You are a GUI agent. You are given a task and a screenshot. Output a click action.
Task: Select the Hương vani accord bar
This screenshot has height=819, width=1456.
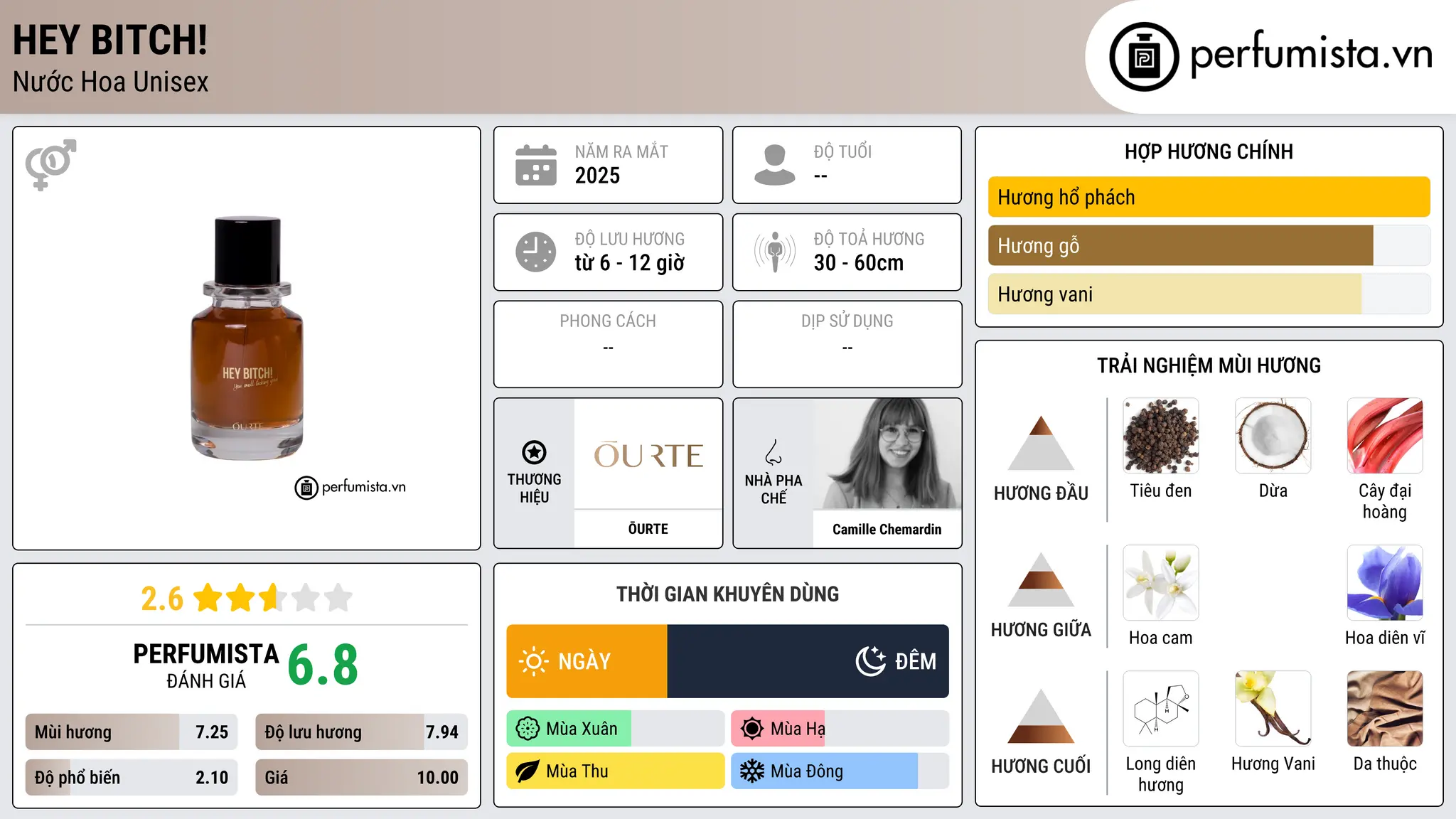[1209, 294]
